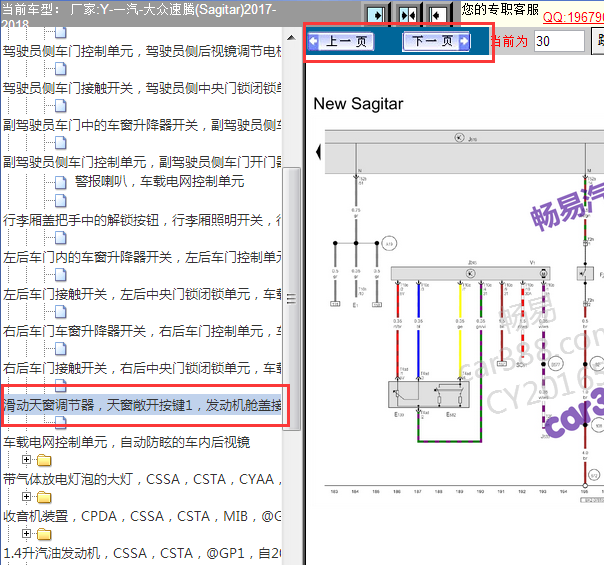The height and width of the screenshot is (565, 604).
Task: Click the 您的专职客服 label
Action: pyautogui.click(x=500, y=9)
